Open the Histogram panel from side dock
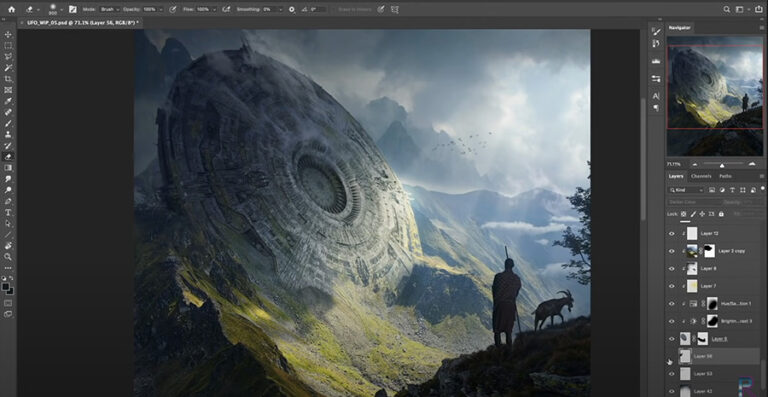 click(x=656, y=61)
